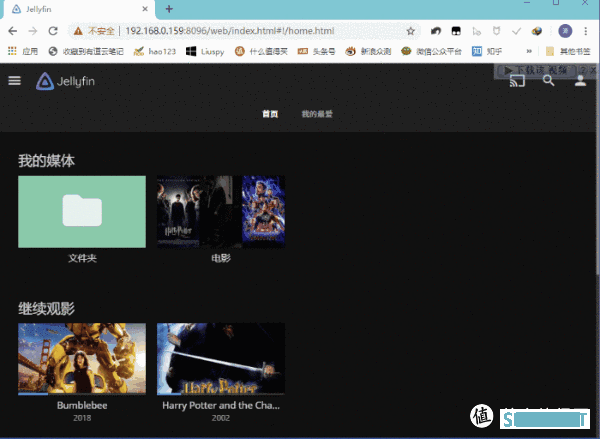Image resolution: width=600 pixels, height=439 pixels.
Task: Expand the hidden bookmarks chevron
Action: [529, 51]
